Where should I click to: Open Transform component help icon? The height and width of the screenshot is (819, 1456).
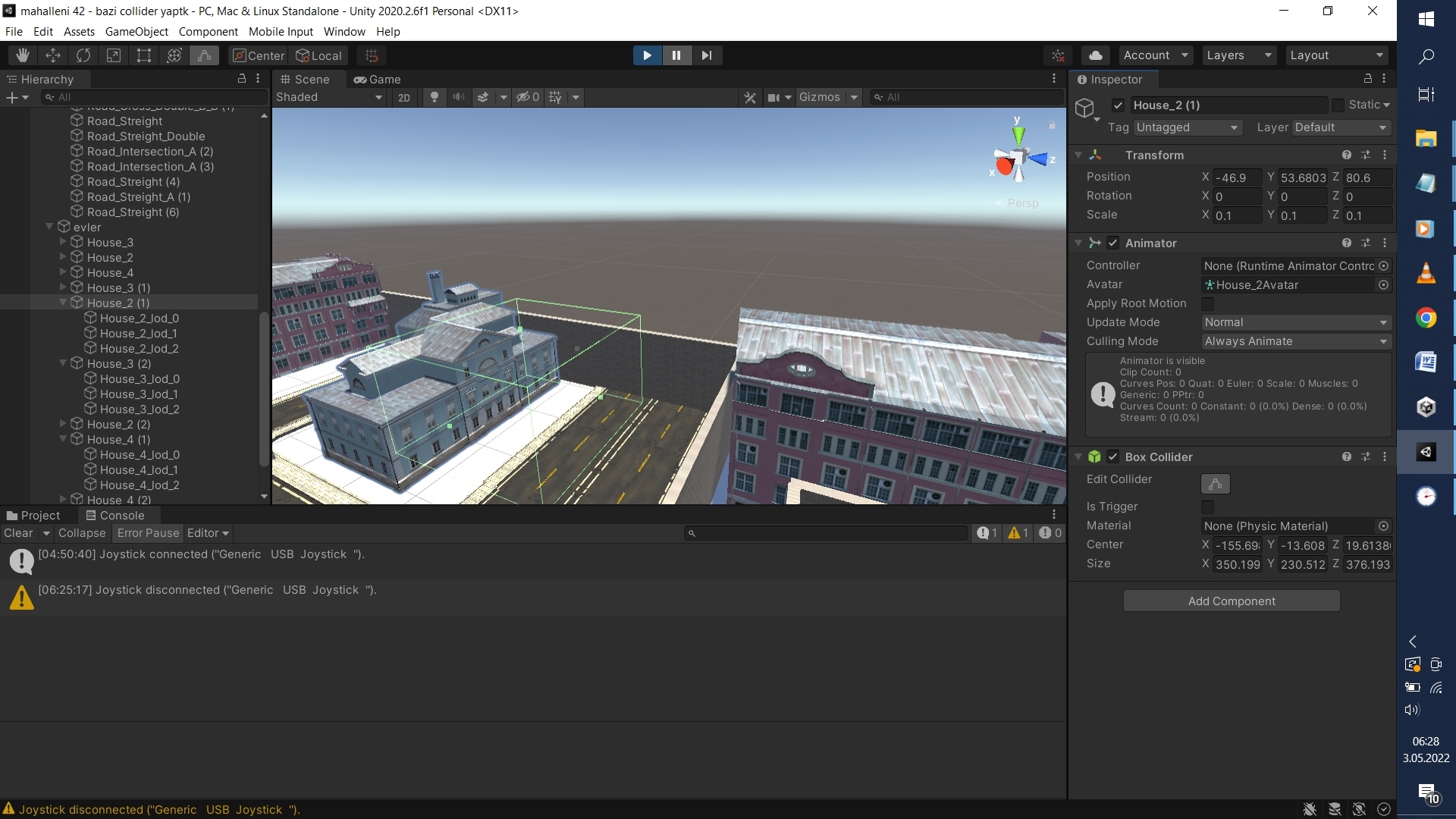[x=1347, y=155]
